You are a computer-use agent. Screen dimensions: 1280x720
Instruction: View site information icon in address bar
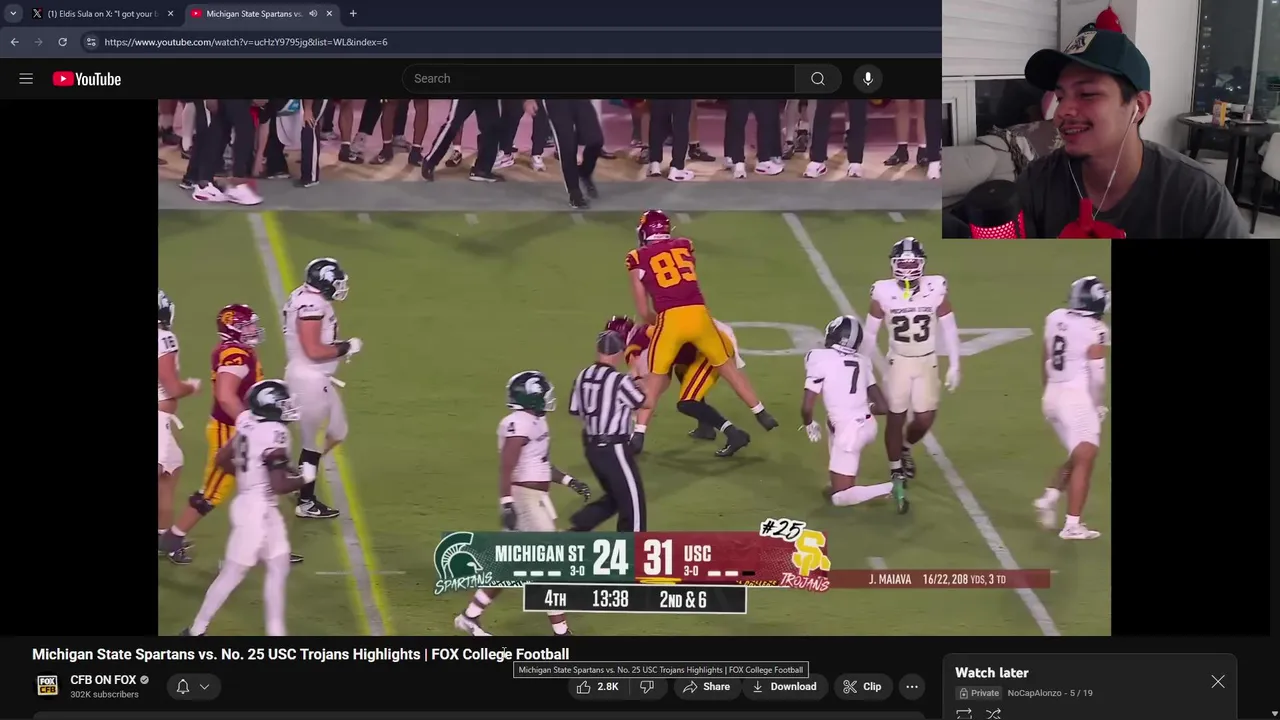point(91,42)
